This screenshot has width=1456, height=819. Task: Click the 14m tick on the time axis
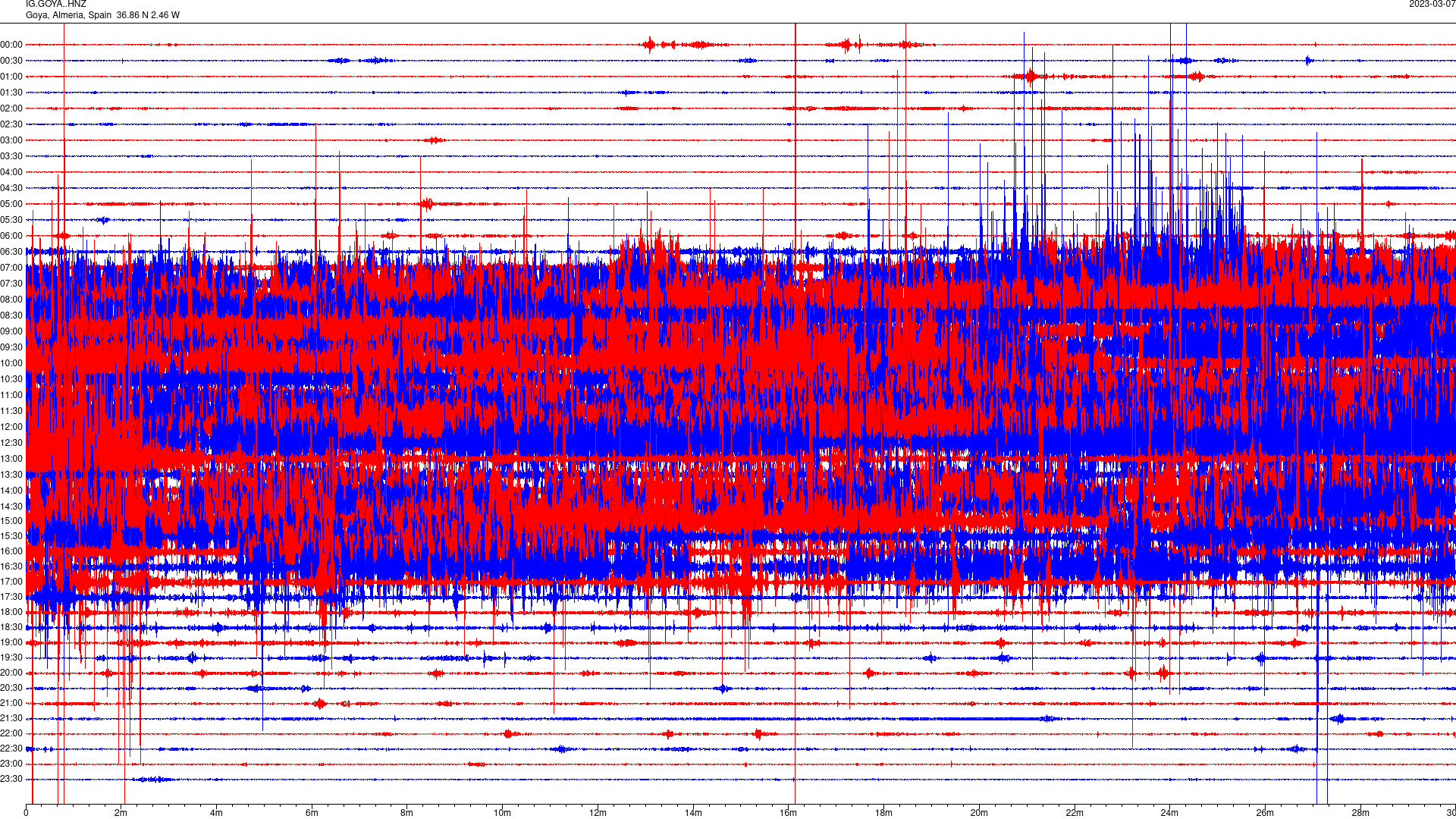click(x=693, y=813)
